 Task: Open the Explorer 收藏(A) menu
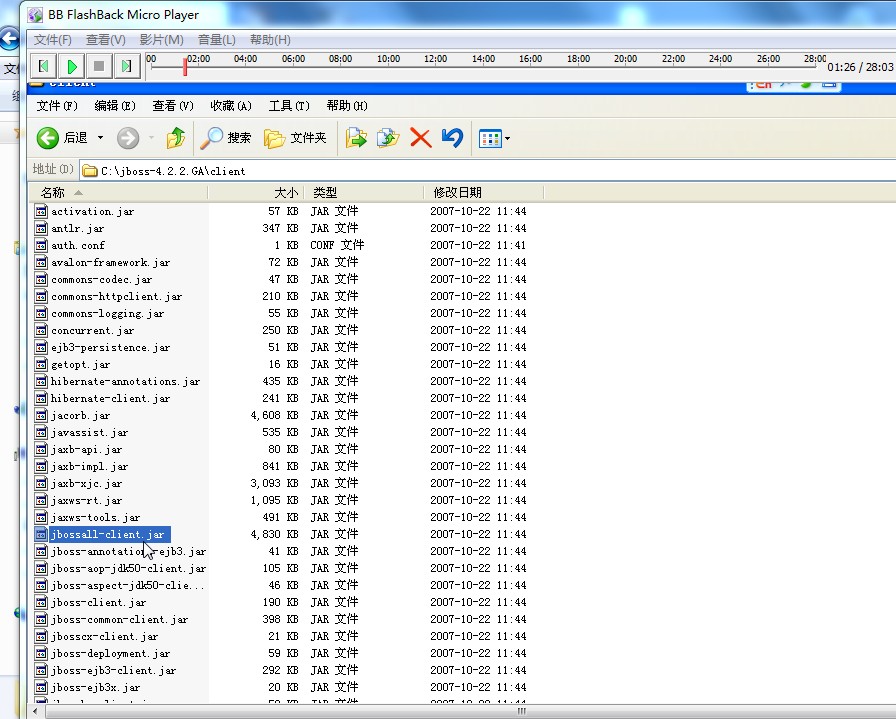coord(231,106)
